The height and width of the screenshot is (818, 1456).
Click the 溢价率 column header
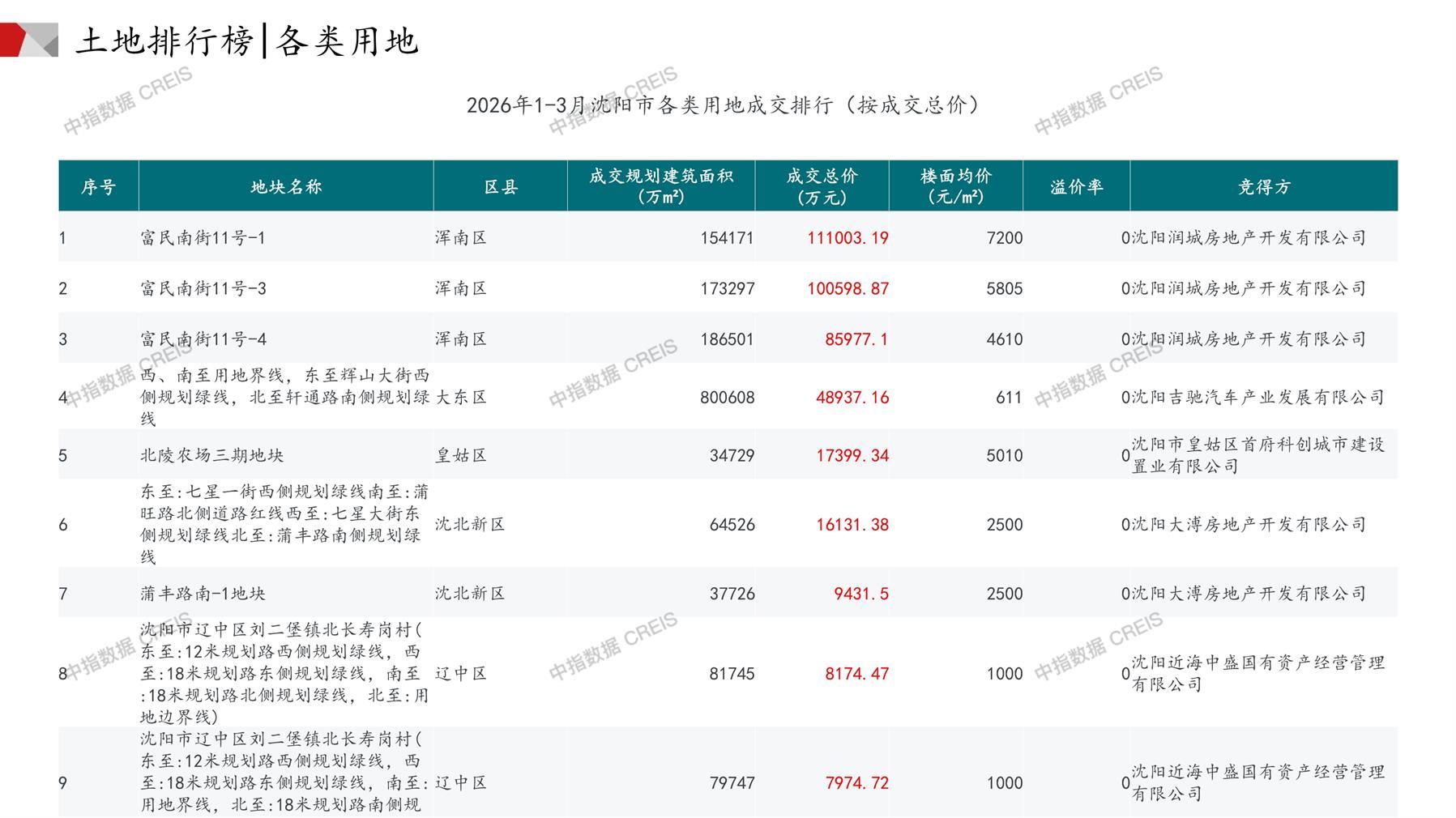pyautogui.click(x=1076, y=187)
